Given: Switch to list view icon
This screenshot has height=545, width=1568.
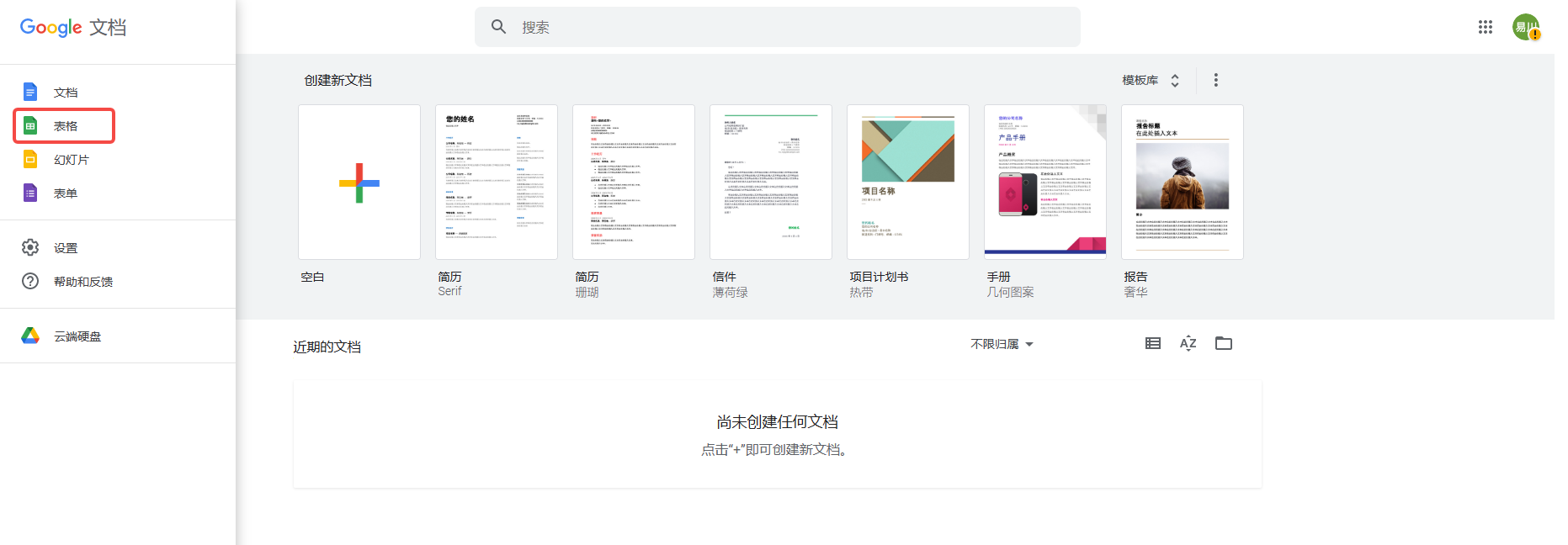Looking at the screenshot, I should pos(1153,343).
